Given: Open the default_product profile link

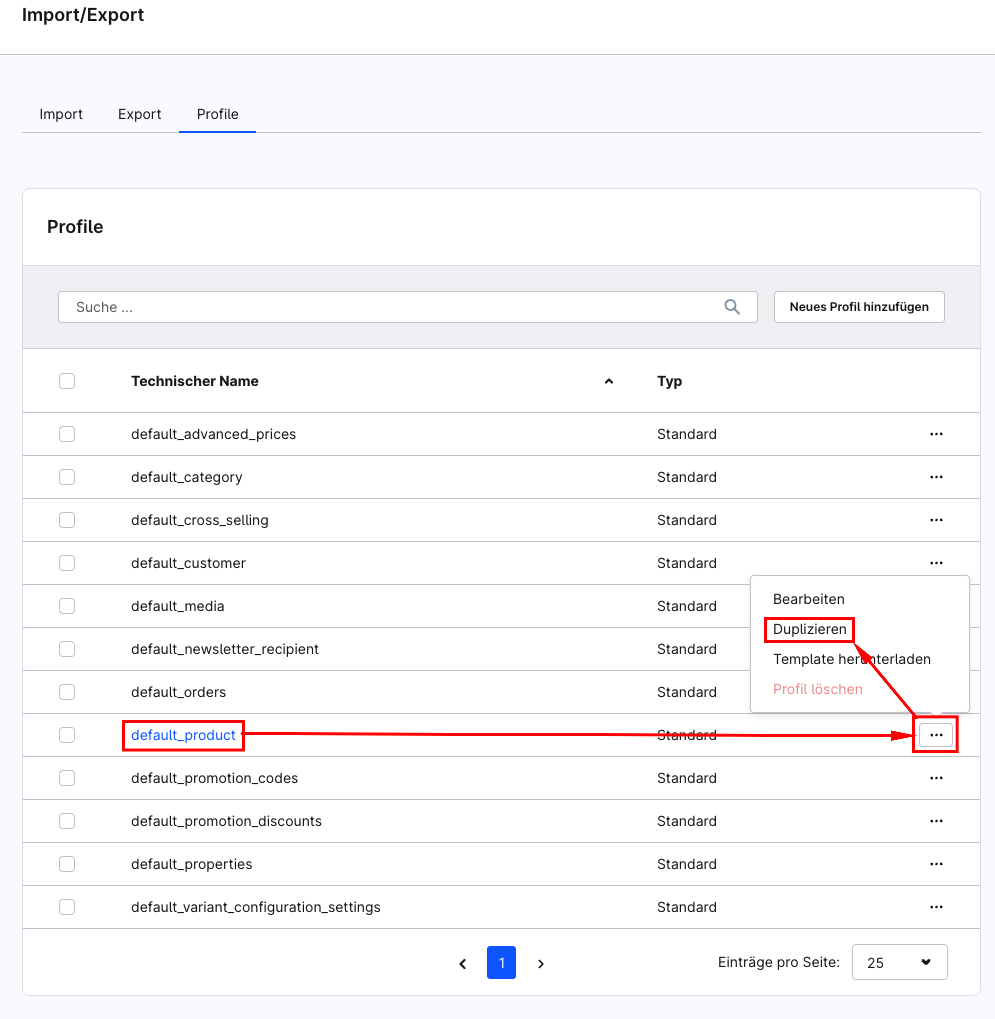Looking at the screenshot, I should pos(183,735).
